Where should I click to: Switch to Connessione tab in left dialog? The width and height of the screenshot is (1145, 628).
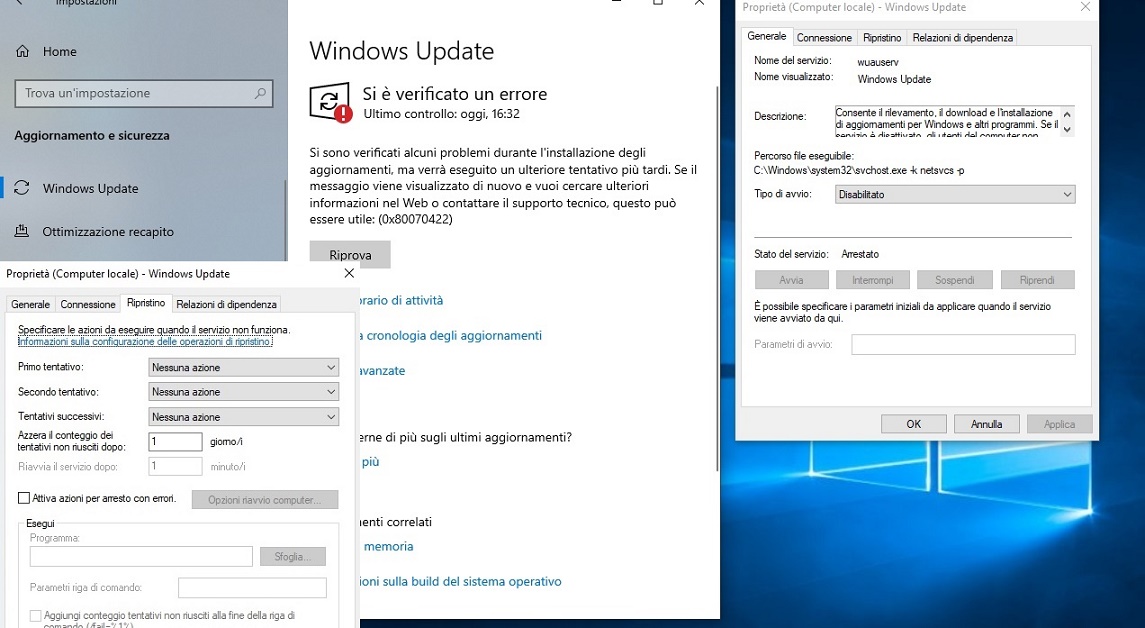[88, 304]
